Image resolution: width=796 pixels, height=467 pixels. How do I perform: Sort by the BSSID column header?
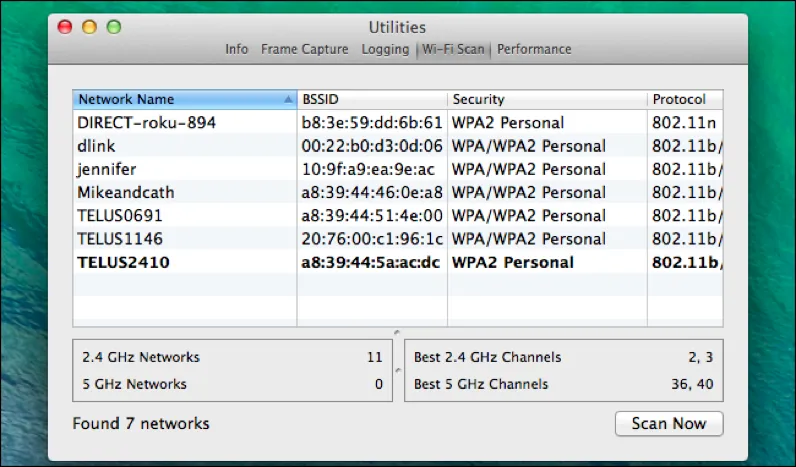tap(371, 100)
